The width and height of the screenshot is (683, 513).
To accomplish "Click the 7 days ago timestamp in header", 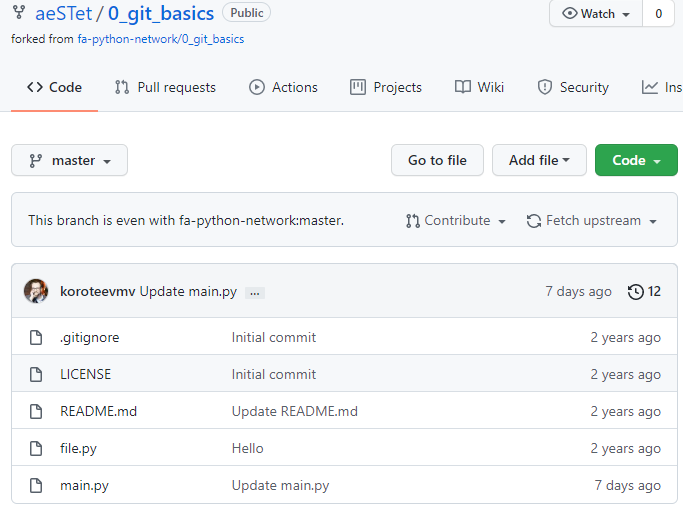I will pyautogui.click(x=578, y=291).
